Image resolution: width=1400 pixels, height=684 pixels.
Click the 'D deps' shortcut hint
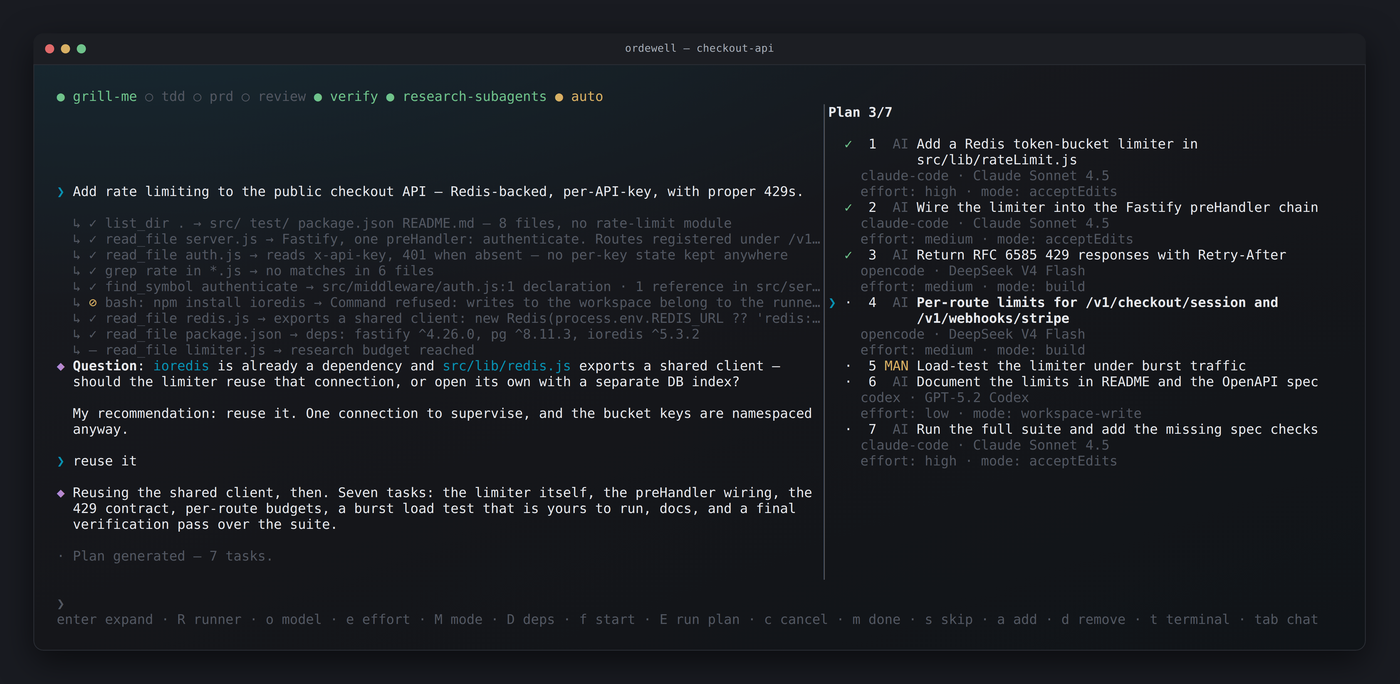tap(530, 620)
